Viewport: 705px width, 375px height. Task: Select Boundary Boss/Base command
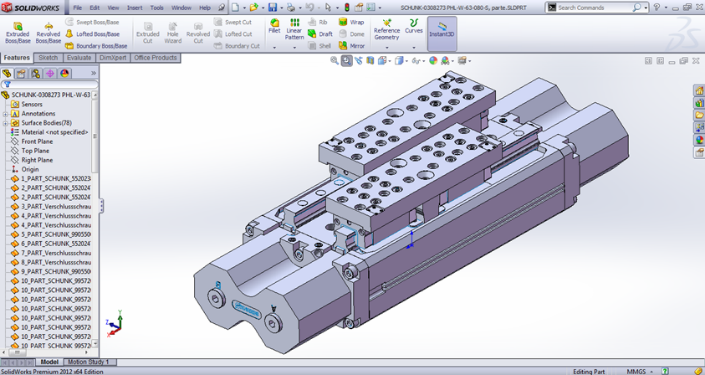point(96,46)
